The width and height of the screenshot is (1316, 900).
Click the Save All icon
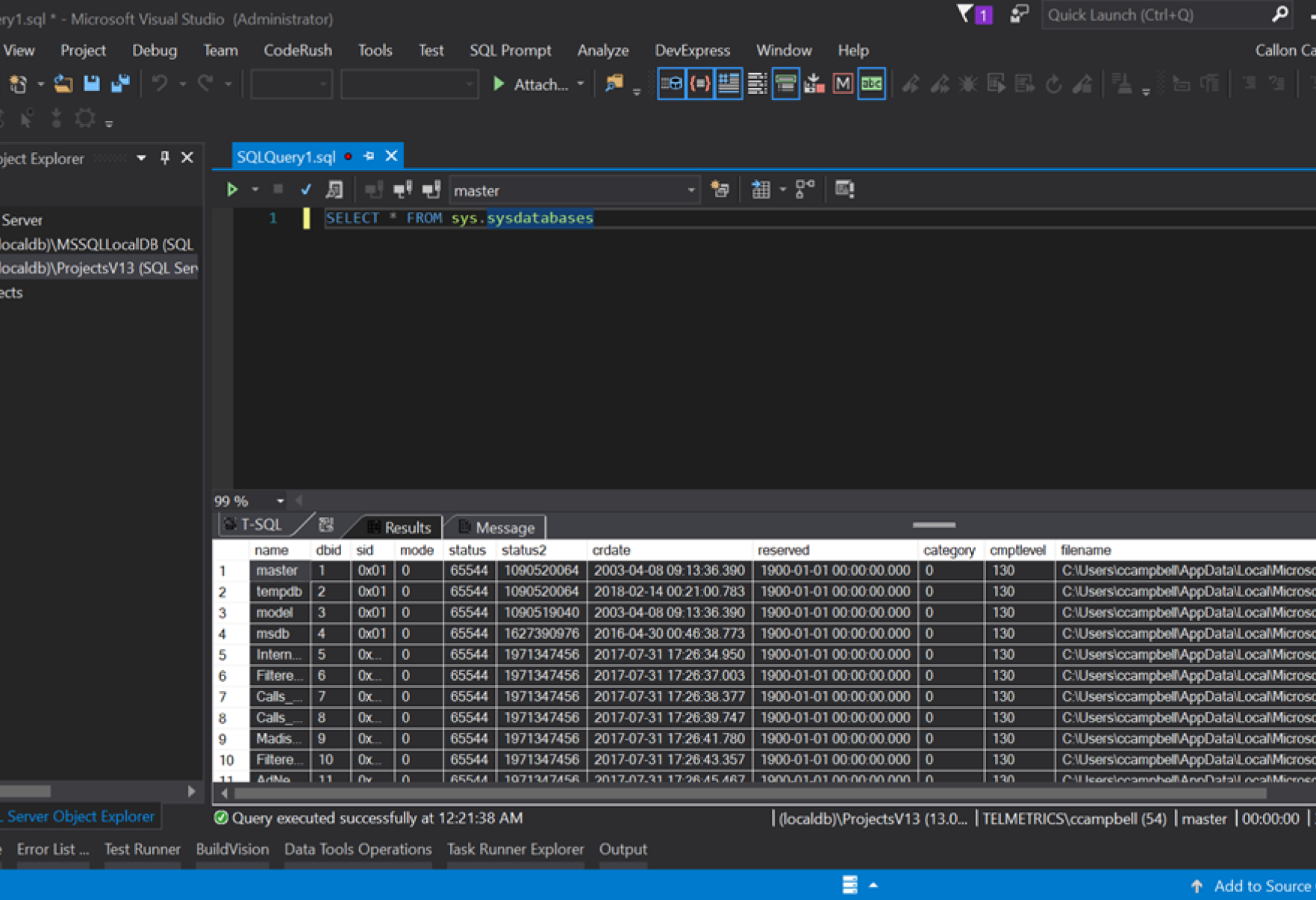(120, 84)
